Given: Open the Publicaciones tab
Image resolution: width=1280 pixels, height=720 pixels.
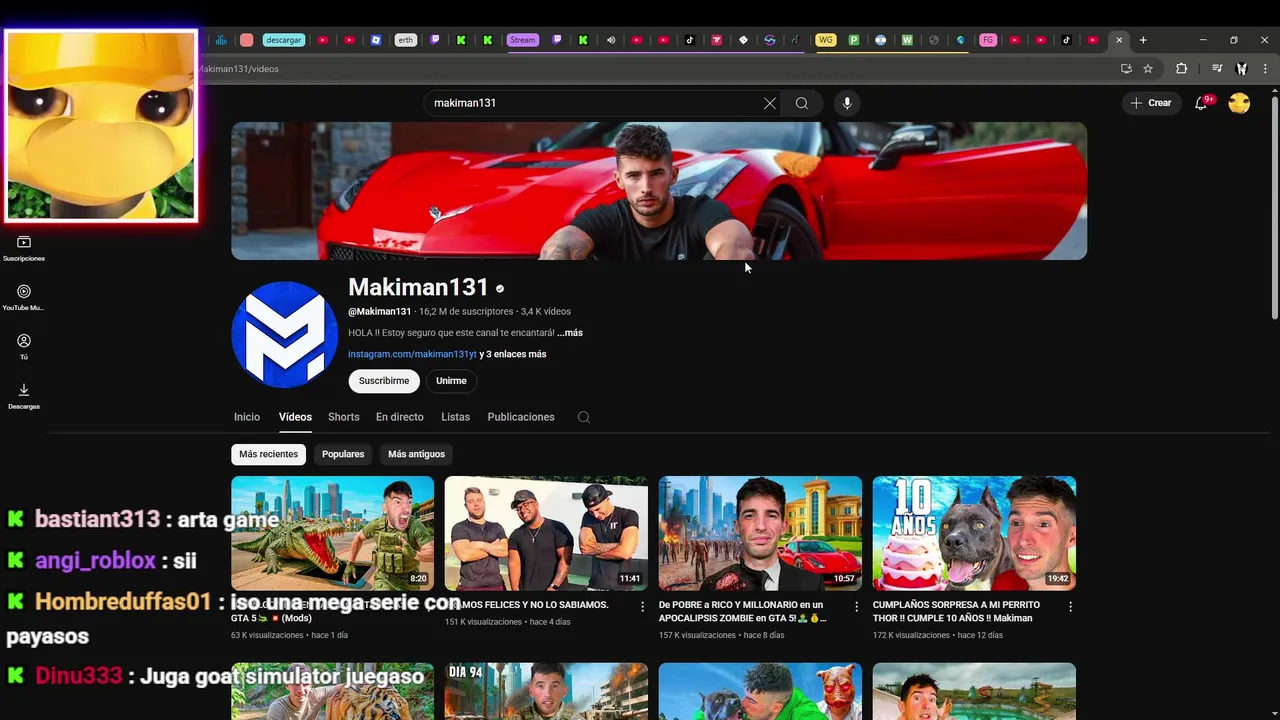Looking at the screenshot, I should click(521, 417).
